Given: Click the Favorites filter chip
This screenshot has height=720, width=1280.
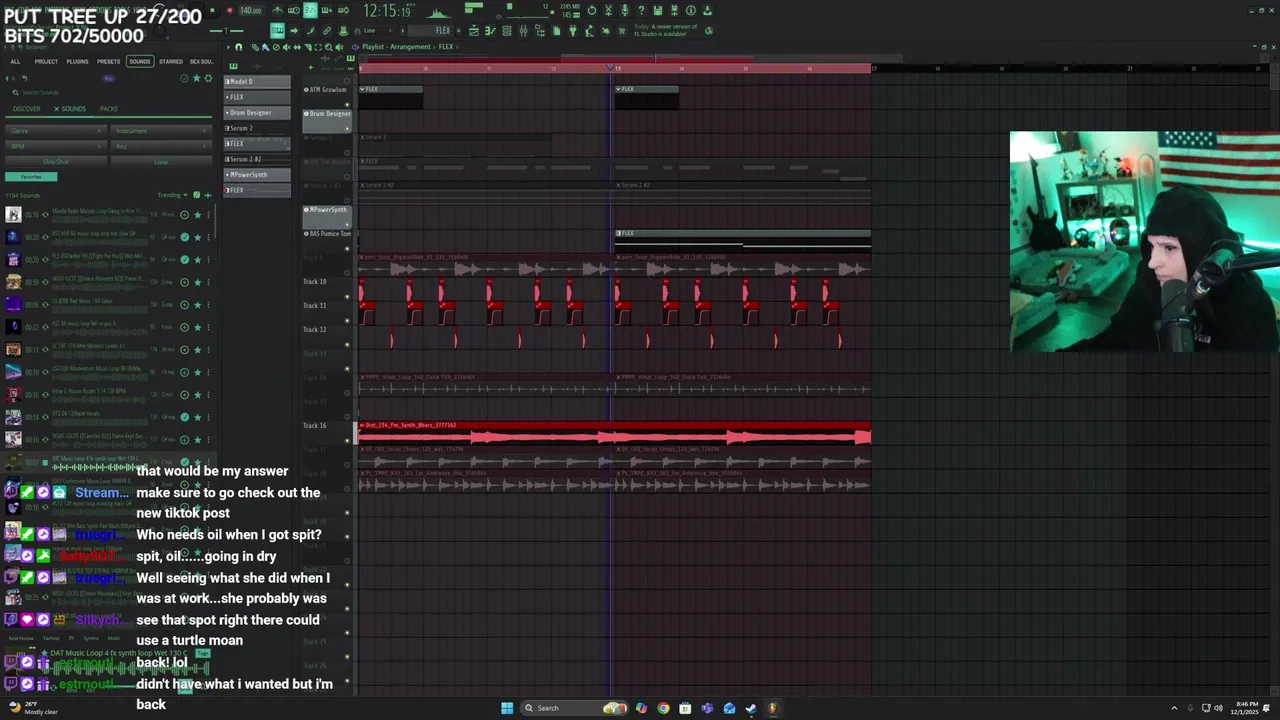Looking at the screenshot, I should tap(31, 177).
